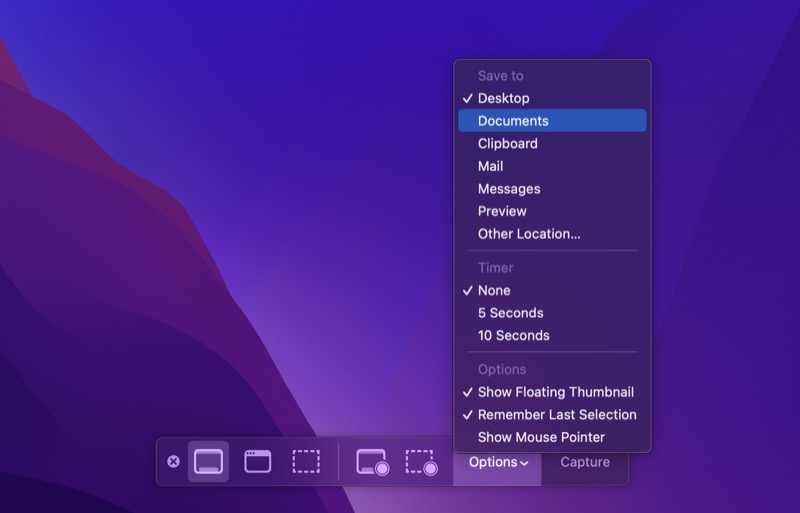This screenshot has width=800, height=513.
Task: Collapse the Options dropdown menu
Action: [x=497, y=462]
